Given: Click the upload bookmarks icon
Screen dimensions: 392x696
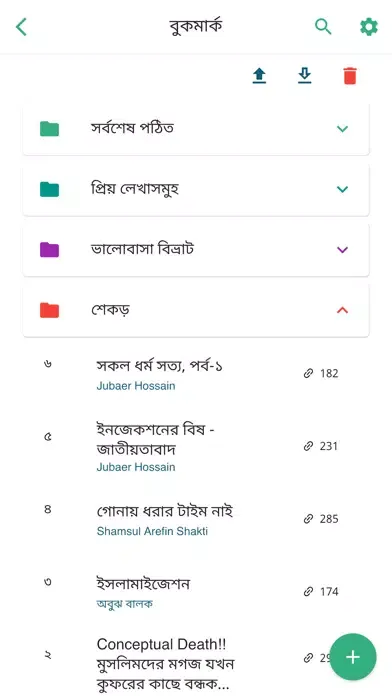Looking at the screenshot, I should pos(259,76).
